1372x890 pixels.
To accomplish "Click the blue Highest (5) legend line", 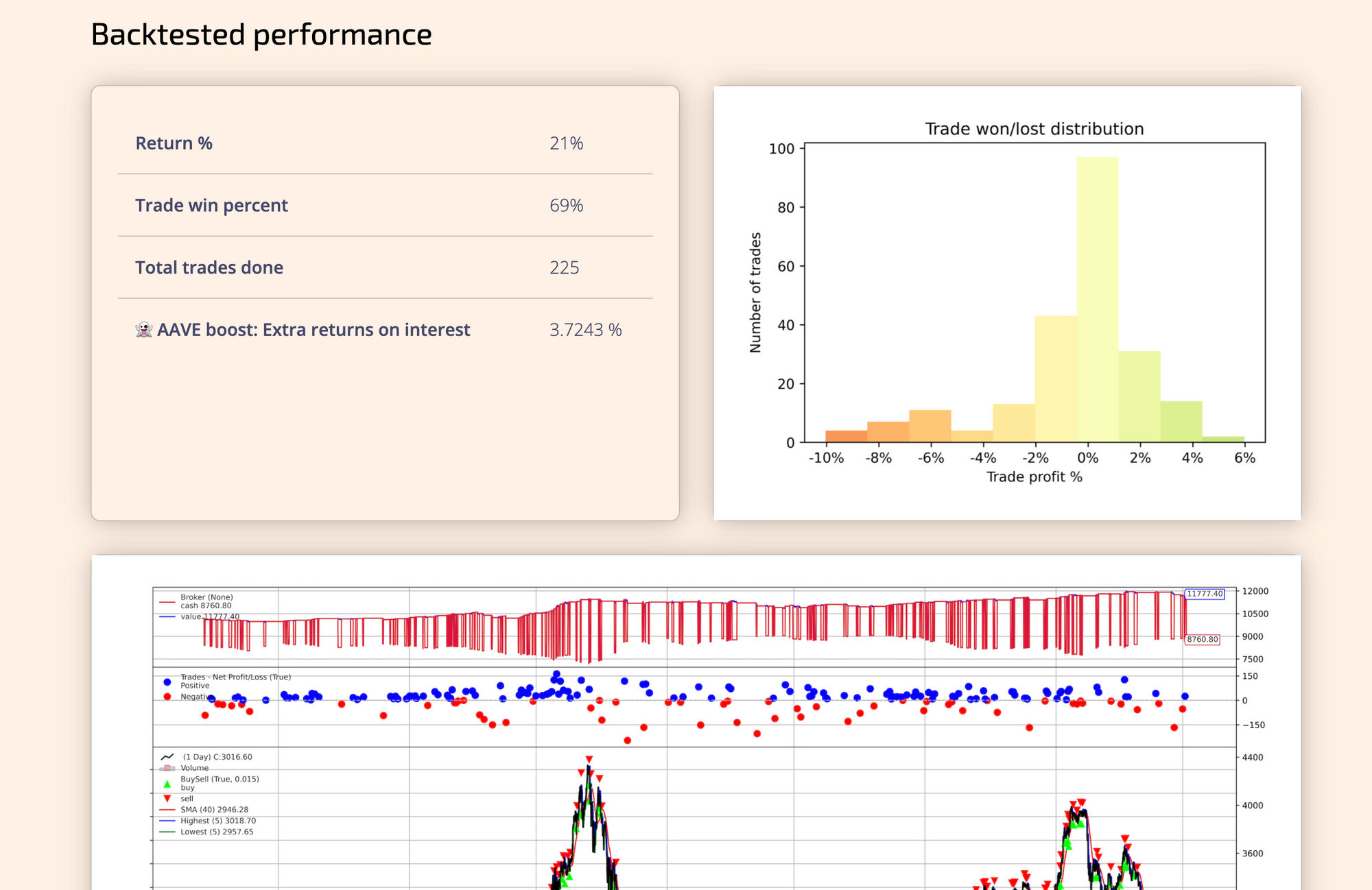I will tap(167, 821).
